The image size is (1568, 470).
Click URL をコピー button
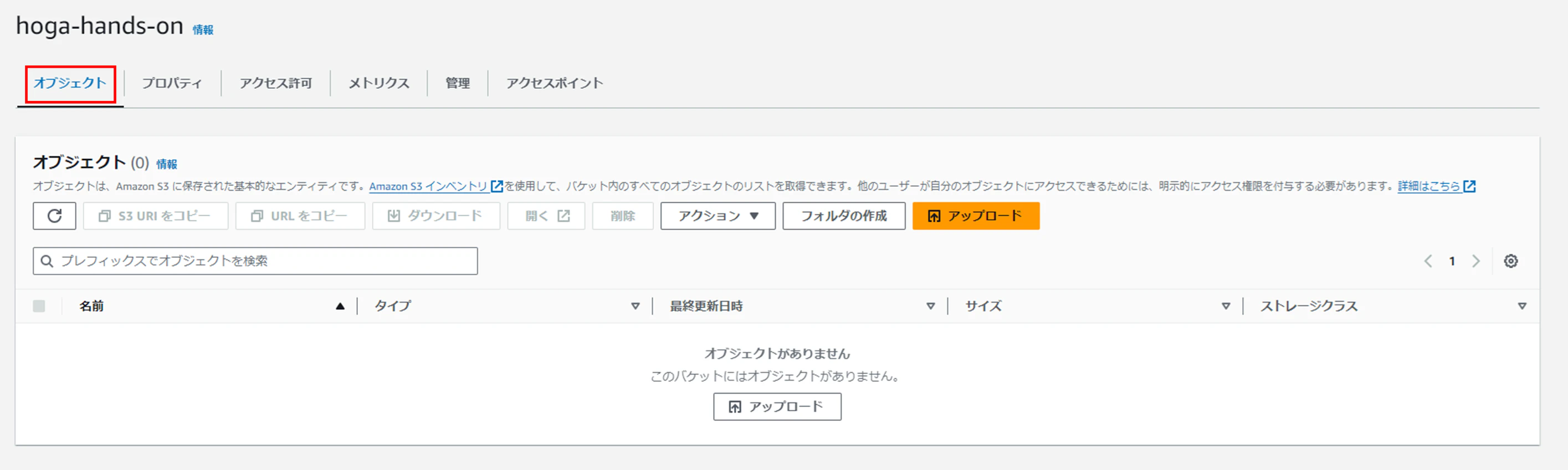point(300,216)
